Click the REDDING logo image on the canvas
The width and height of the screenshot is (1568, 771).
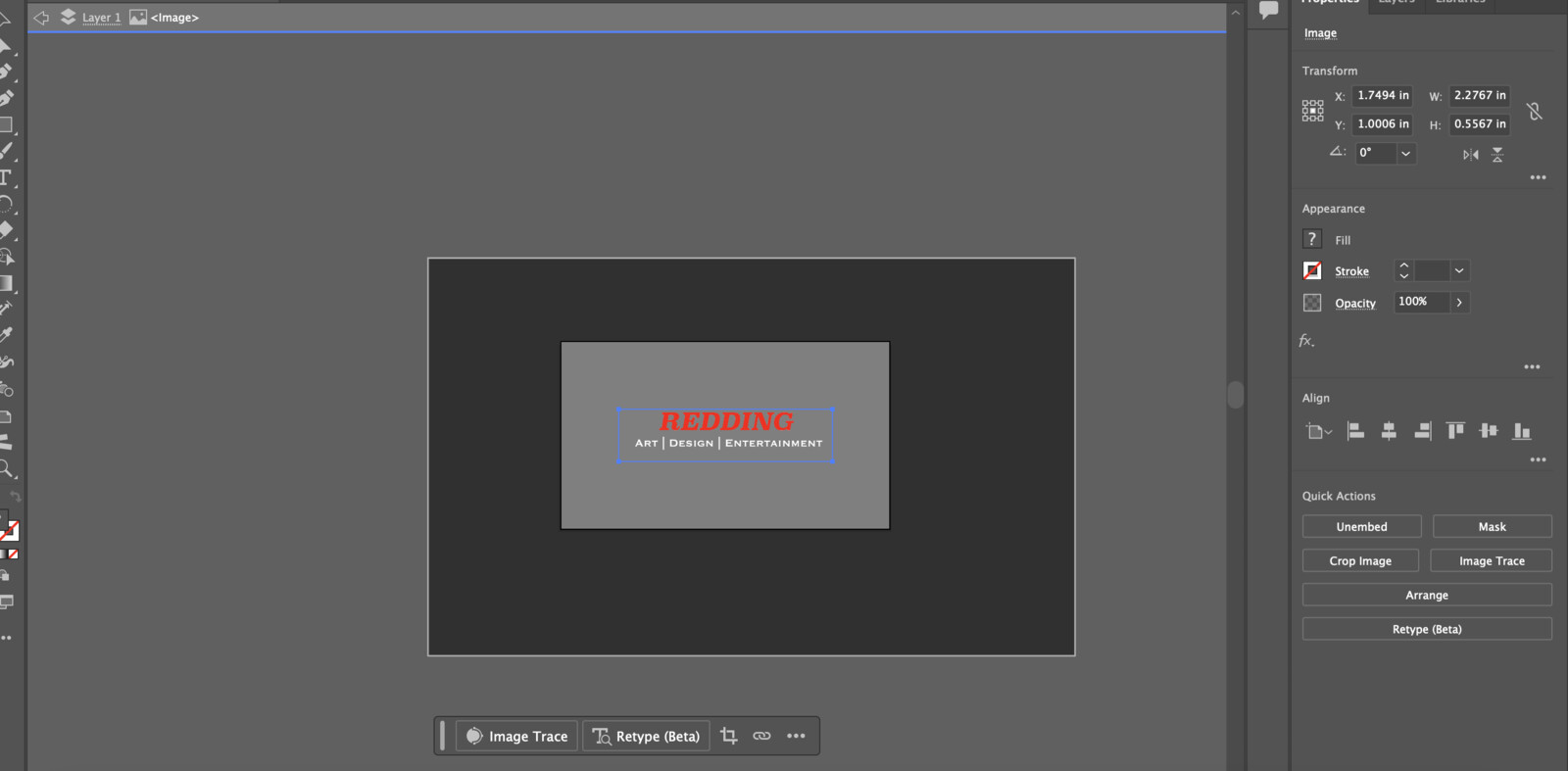tap(726, 435)
